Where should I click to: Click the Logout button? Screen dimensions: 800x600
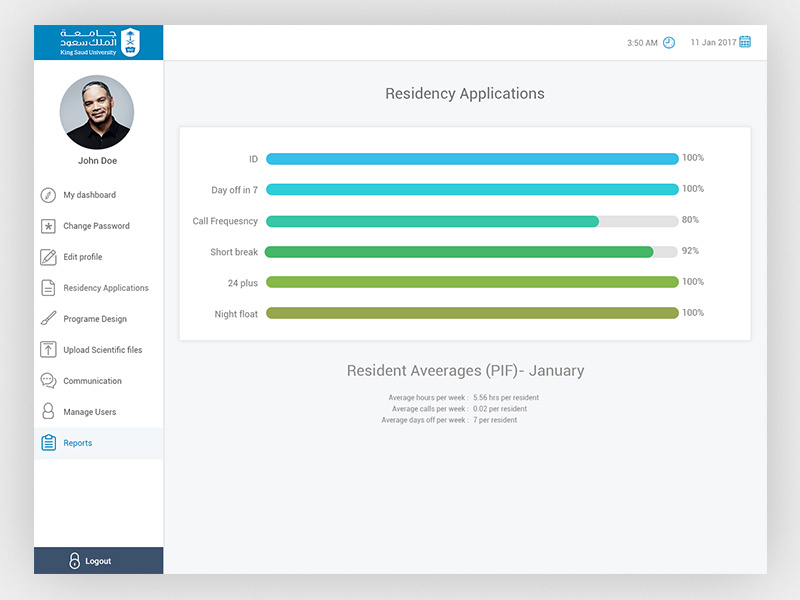pyautogui.click(x=97, y=561)
